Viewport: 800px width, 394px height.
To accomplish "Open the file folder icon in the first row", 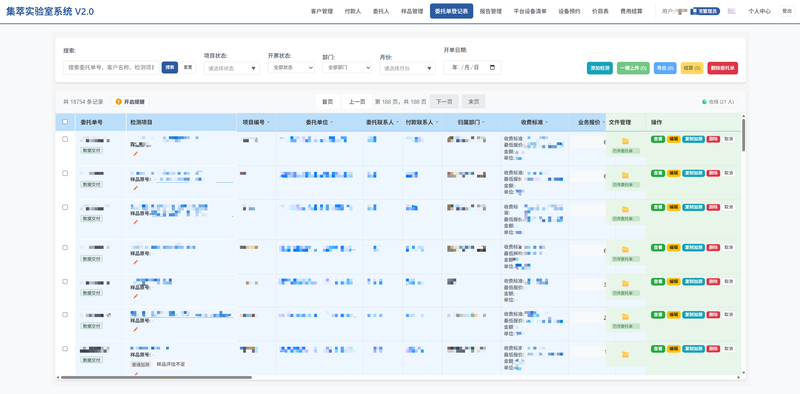I will click(x=625, y=141).
